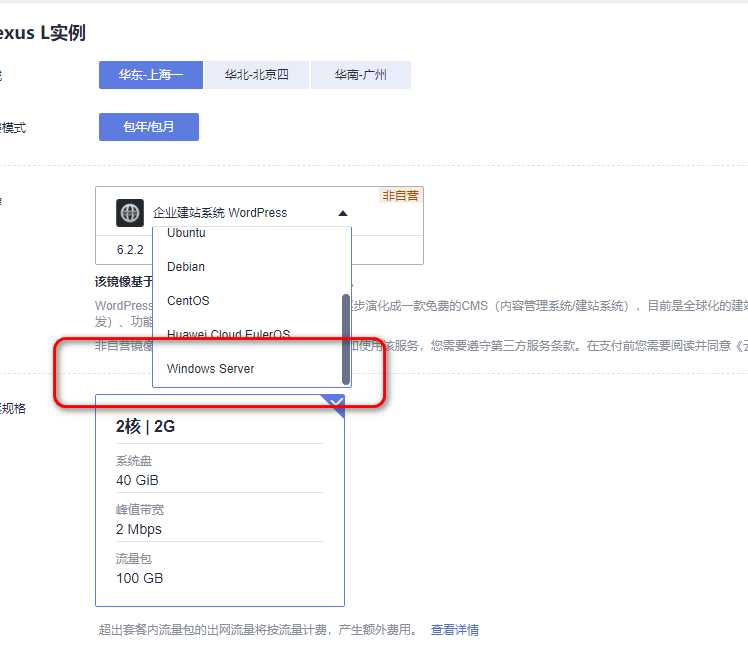The width and height of the screenshot is (748, 650).
Task: Select the 华北-北京四 region button
Action: click(257, 75)
